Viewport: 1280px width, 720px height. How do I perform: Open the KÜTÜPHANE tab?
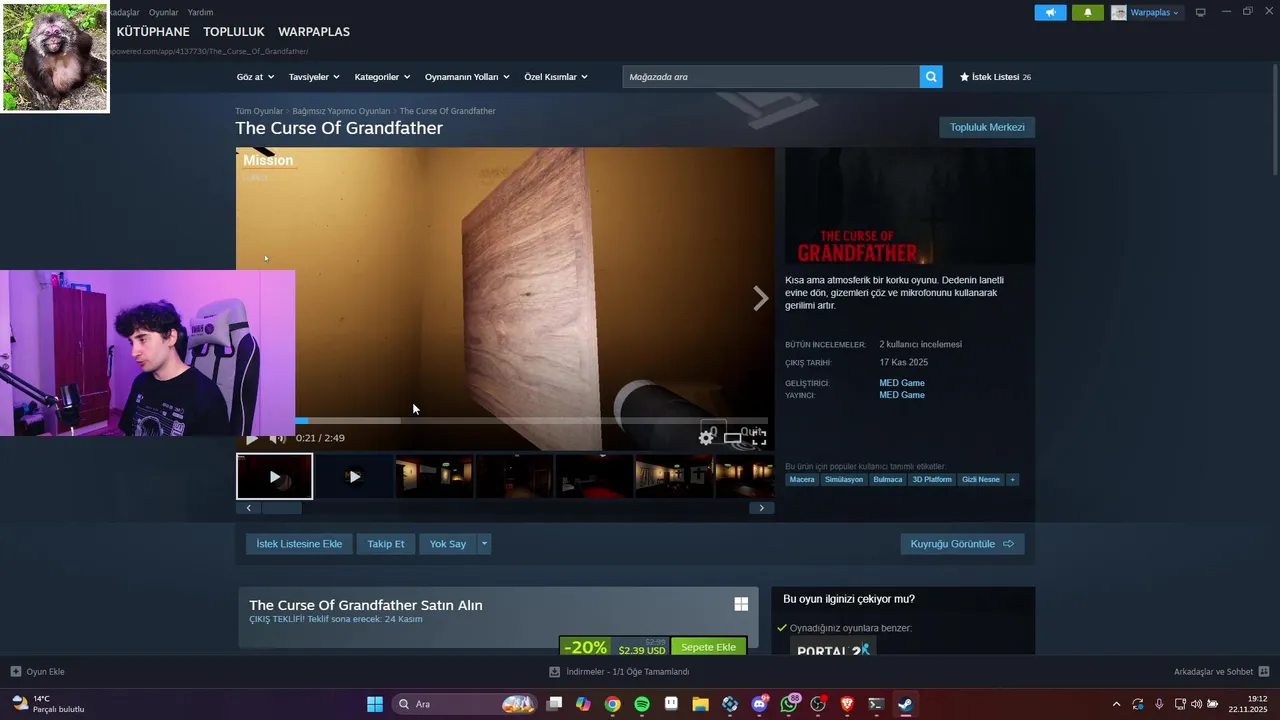coord(153,32)
